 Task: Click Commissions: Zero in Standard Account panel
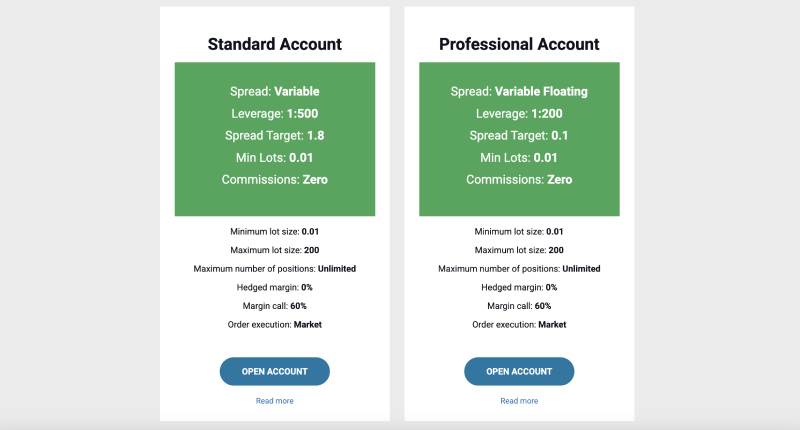click(x=274, y=179)
